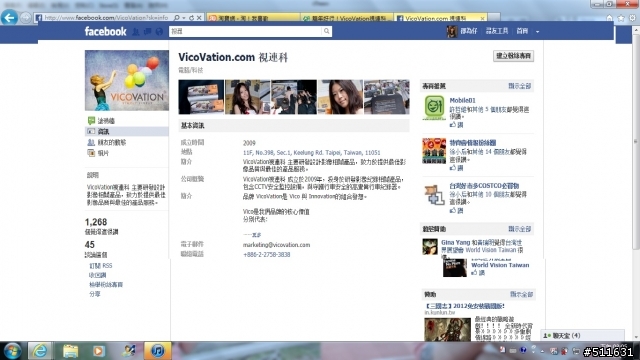The image size is (640, 360).
Task: Focus the facebook.com/VicoVation address bar
Action: tap(106, 18)
